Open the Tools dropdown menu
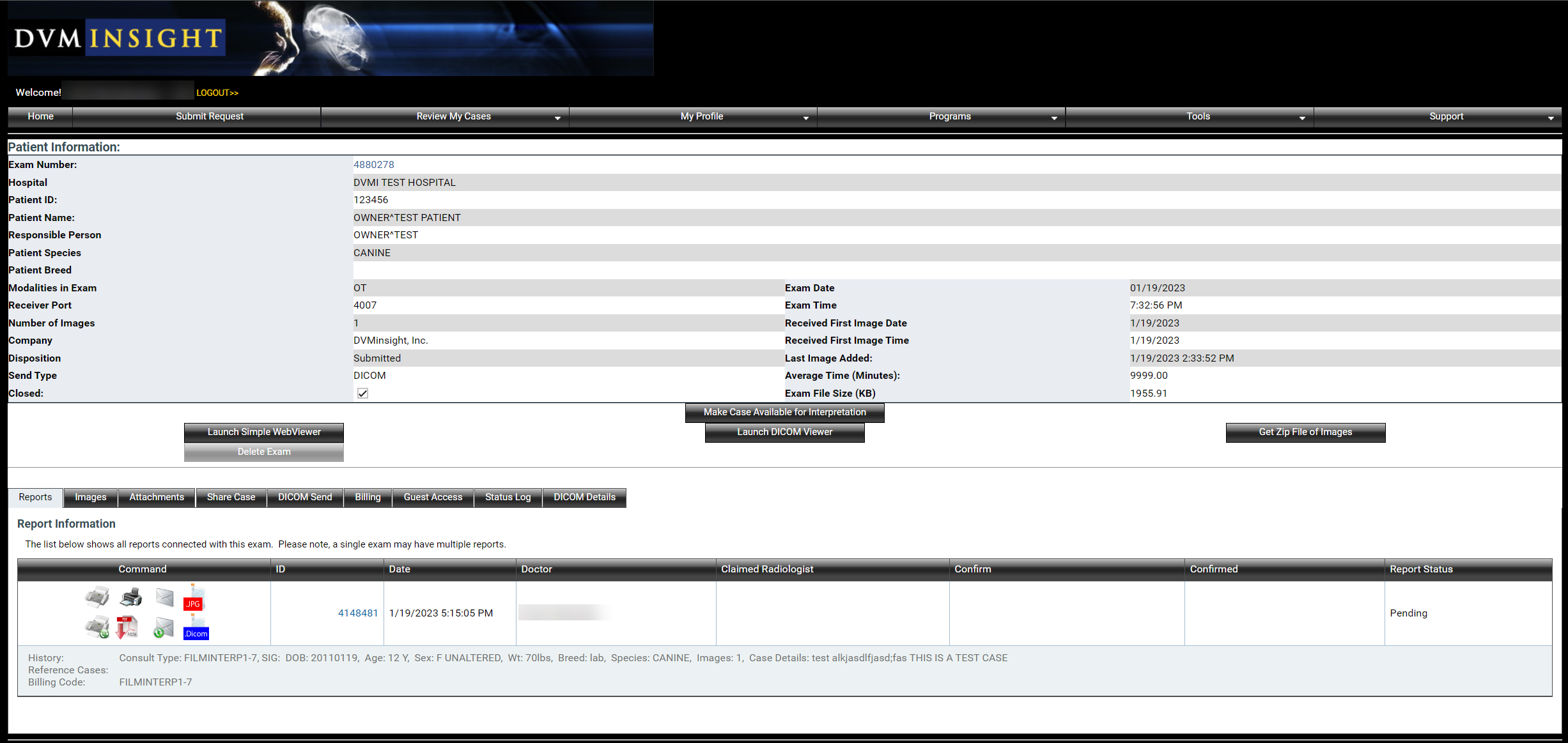The image size is (1568, 743). pos(1302,118)
